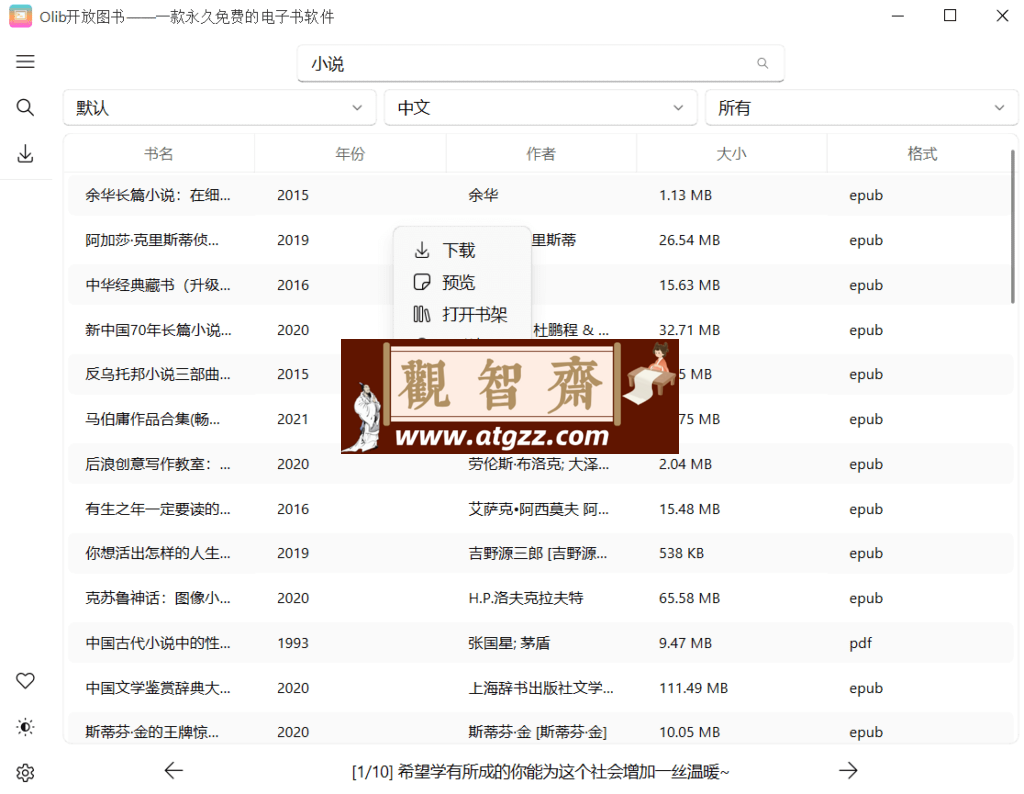
Task: Minimize the Olib window
Action: pos(898,16)
